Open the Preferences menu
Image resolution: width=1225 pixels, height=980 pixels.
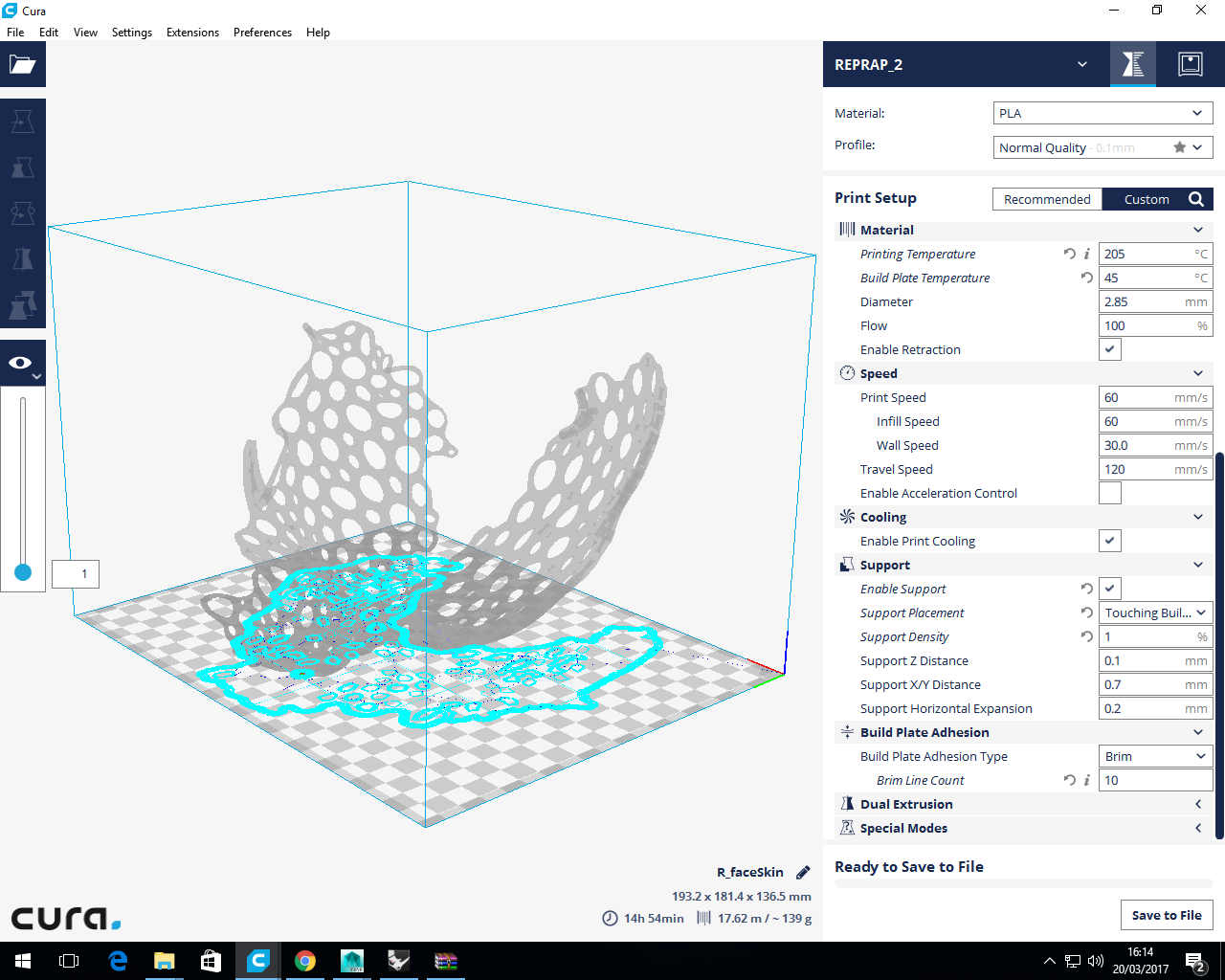[262, 32]
